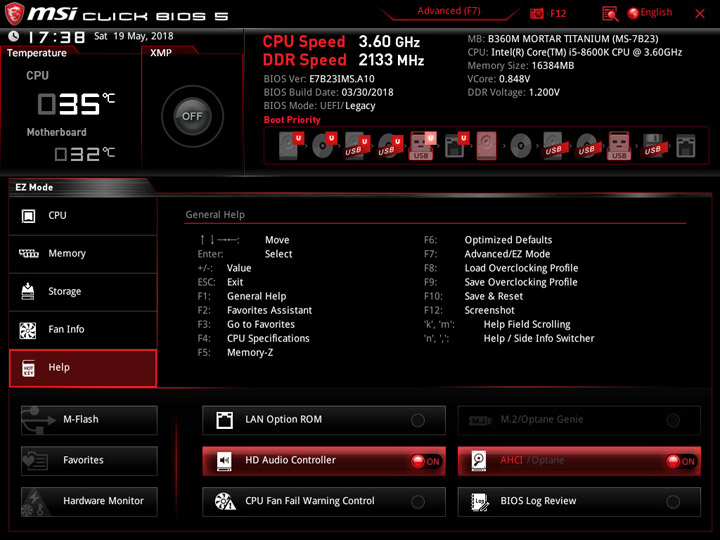Viewport: 720px width, 540px height.
Task: Select USB floppy boot device icon
Action: click(x=653, y=146)
